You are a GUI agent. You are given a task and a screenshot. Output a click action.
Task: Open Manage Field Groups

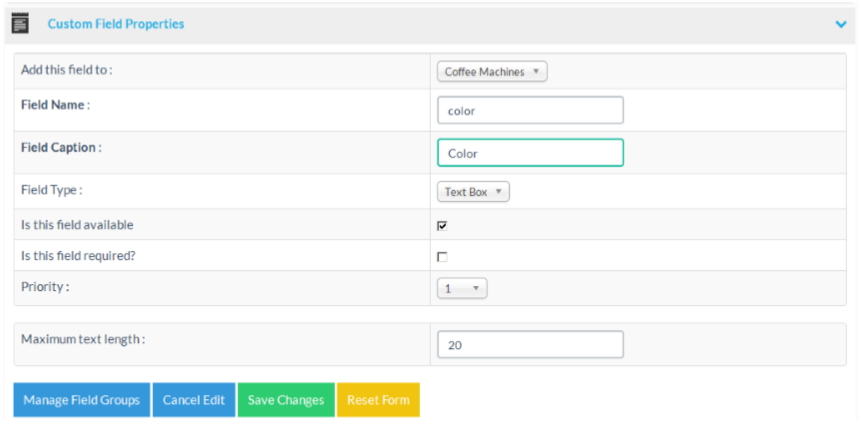pyautogui.click(x=82, y=400)
